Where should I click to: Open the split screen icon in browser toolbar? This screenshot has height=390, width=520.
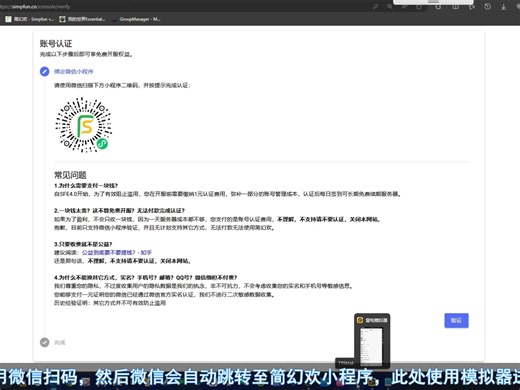[455, 6]
